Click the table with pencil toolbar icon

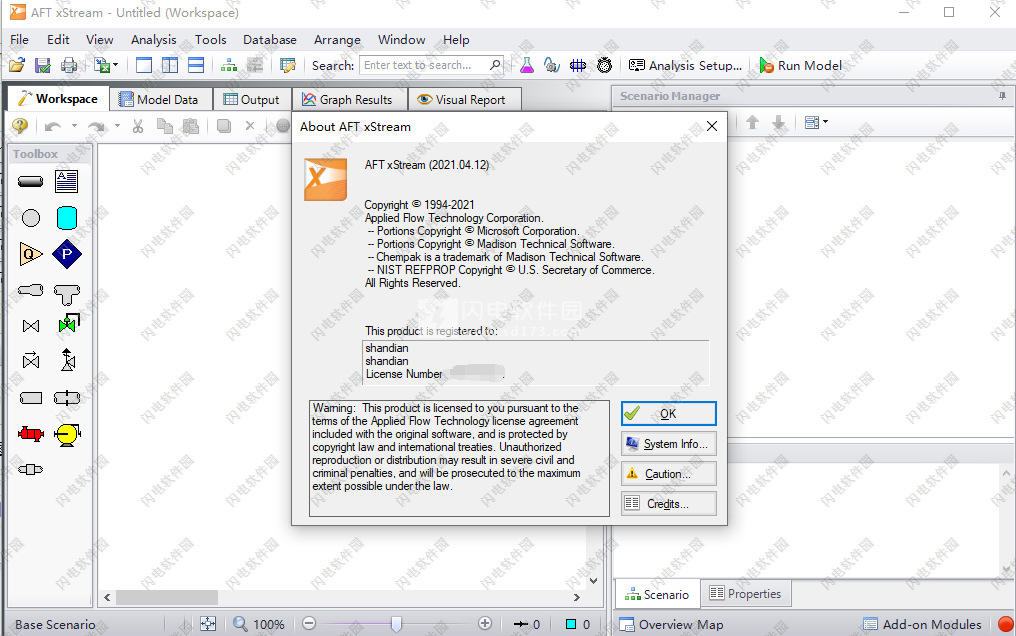tap(288, 65)
